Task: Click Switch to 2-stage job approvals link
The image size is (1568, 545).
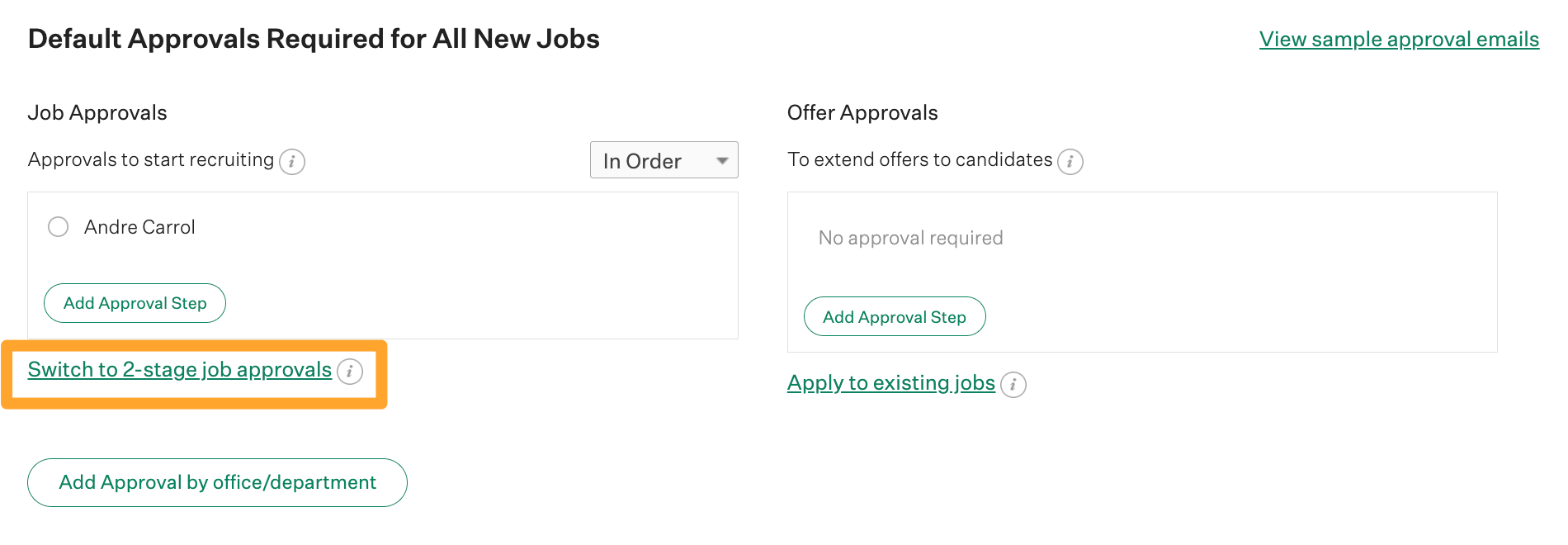Action: tap(179, 370)
